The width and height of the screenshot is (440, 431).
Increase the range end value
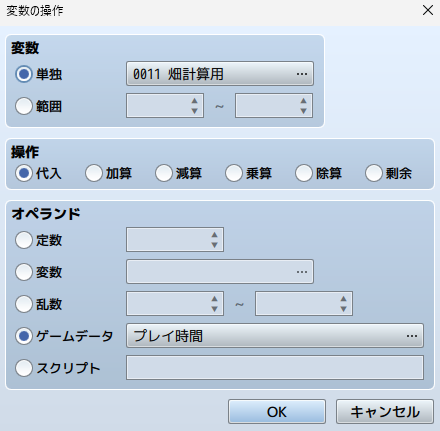point(303,101)
